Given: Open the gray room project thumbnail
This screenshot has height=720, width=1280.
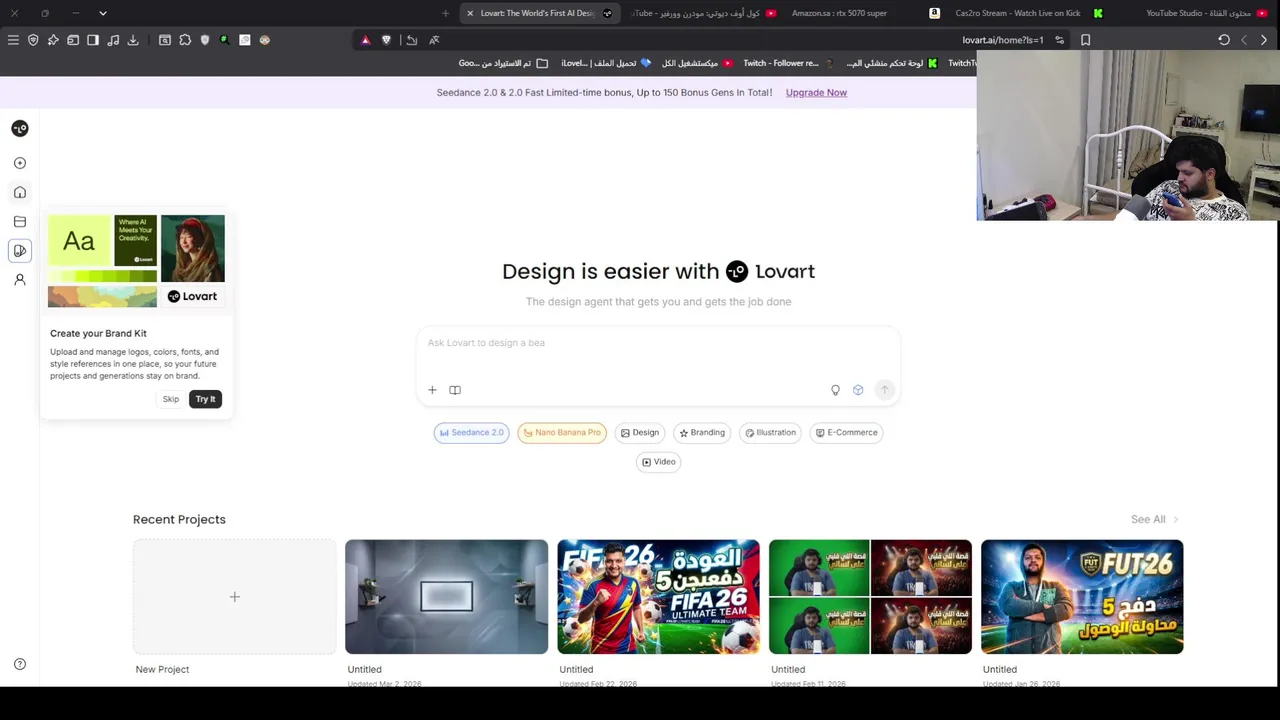Looking at the screenshot, I should click(446, 597).
